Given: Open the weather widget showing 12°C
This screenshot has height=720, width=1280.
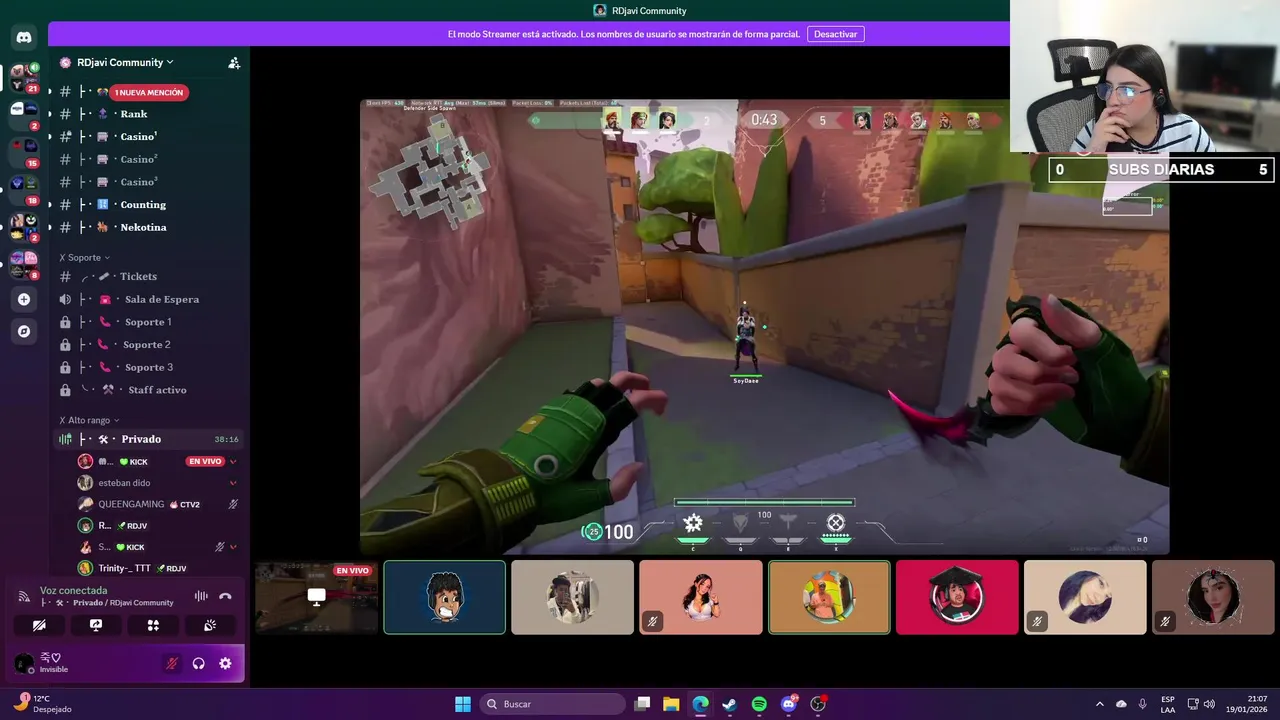Looking at the screenshot, I should coord(42,704).
